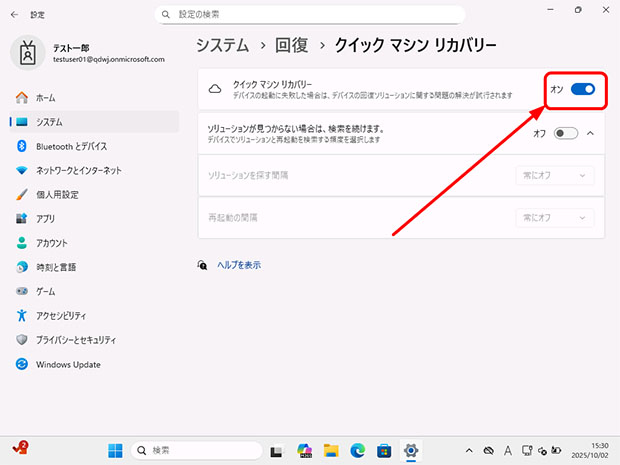Open the 再起動の間隔 dropdown
This screenshot has width=620, height=465.
point(555,217)
